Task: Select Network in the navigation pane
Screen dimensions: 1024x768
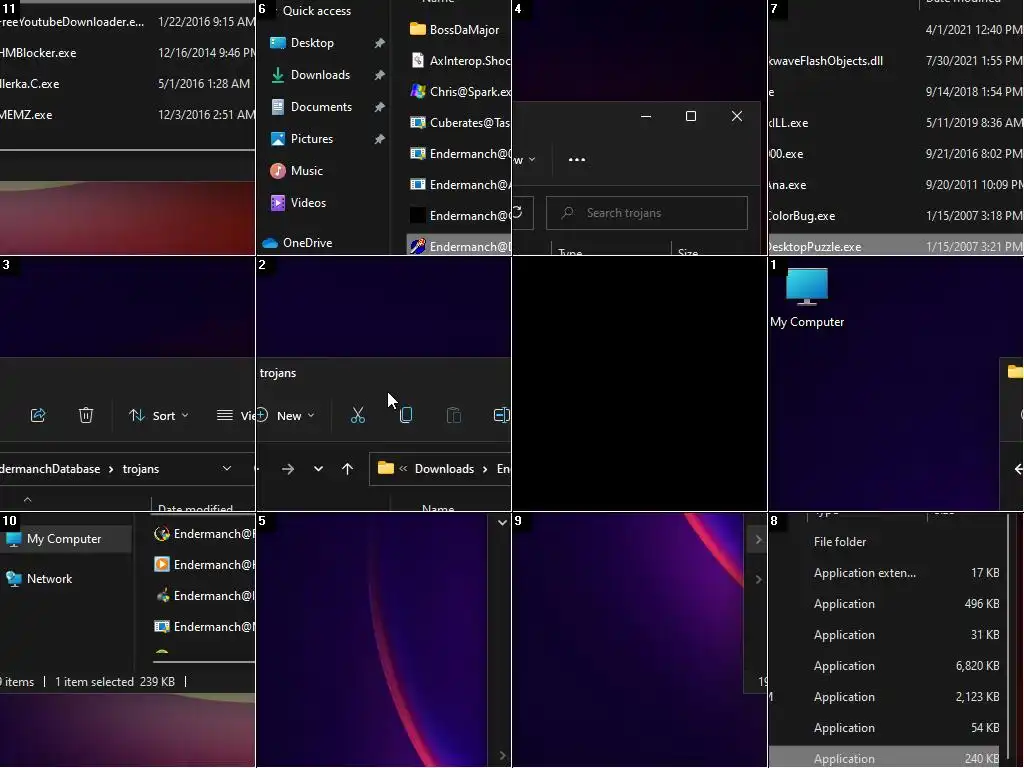Action: [49, 579]
